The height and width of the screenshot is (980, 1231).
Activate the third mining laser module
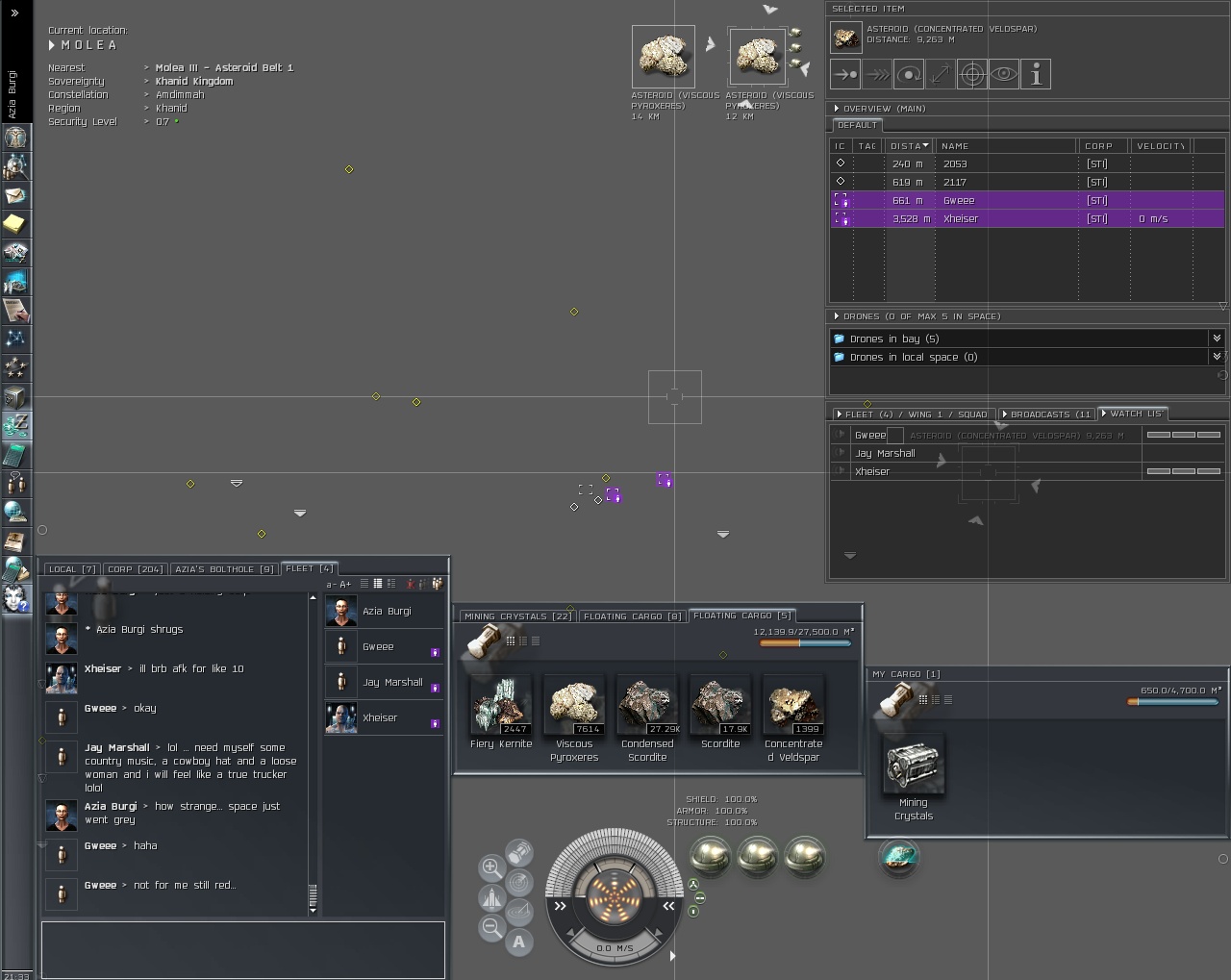tap(805, 856)
